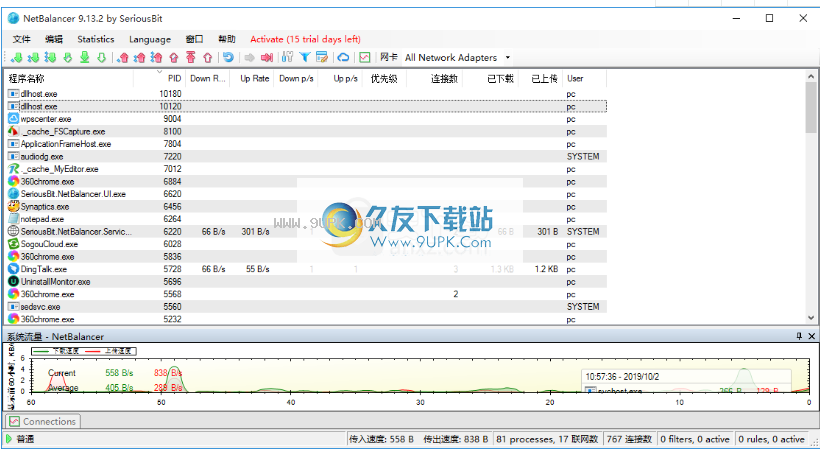The height and width of the screenshot is (451, 820).
Task: Click 传入速度: 558 B status entry
Action: click(x=382, y=439)
